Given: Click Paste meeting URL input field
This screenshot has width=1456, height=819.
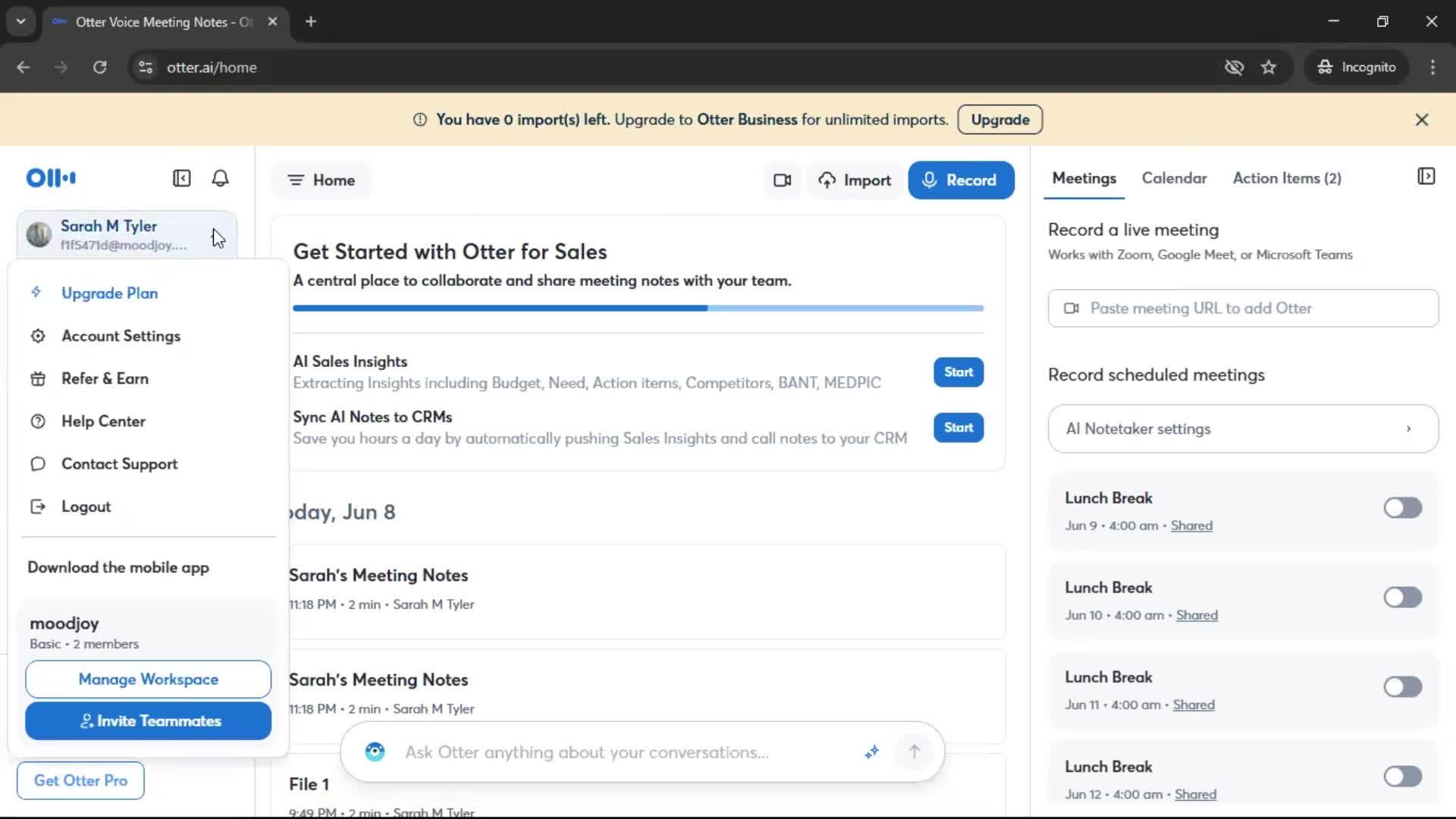Looking at the screenshot, I should (1243, 309).
